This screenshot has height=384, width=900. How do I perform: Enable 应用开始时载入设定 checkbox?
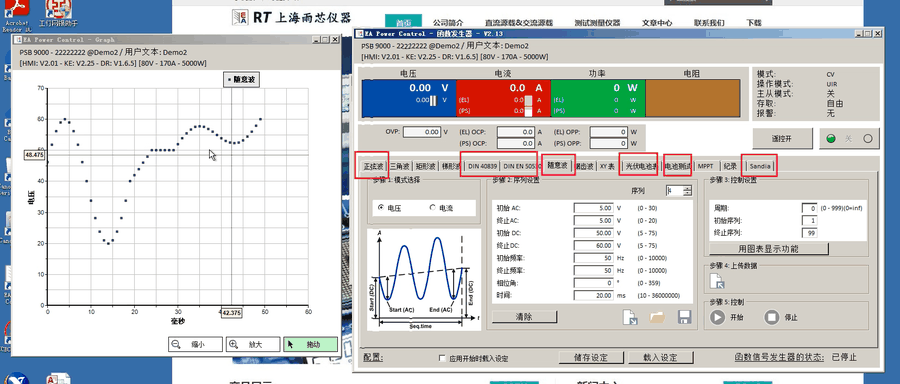pos(442,358)
